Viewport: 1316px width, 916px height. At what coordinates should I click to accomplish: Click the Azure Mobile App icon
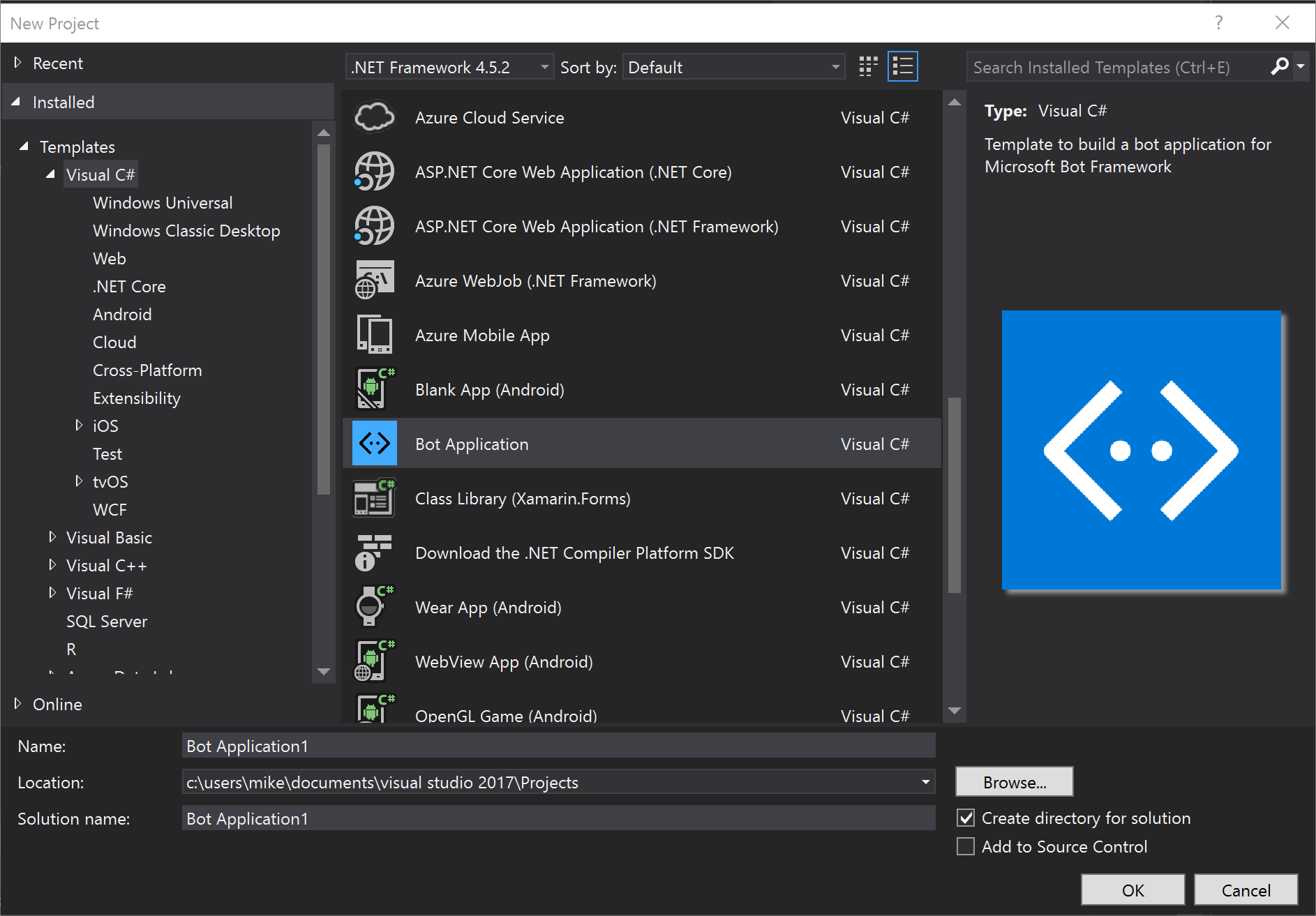point(375,335)
